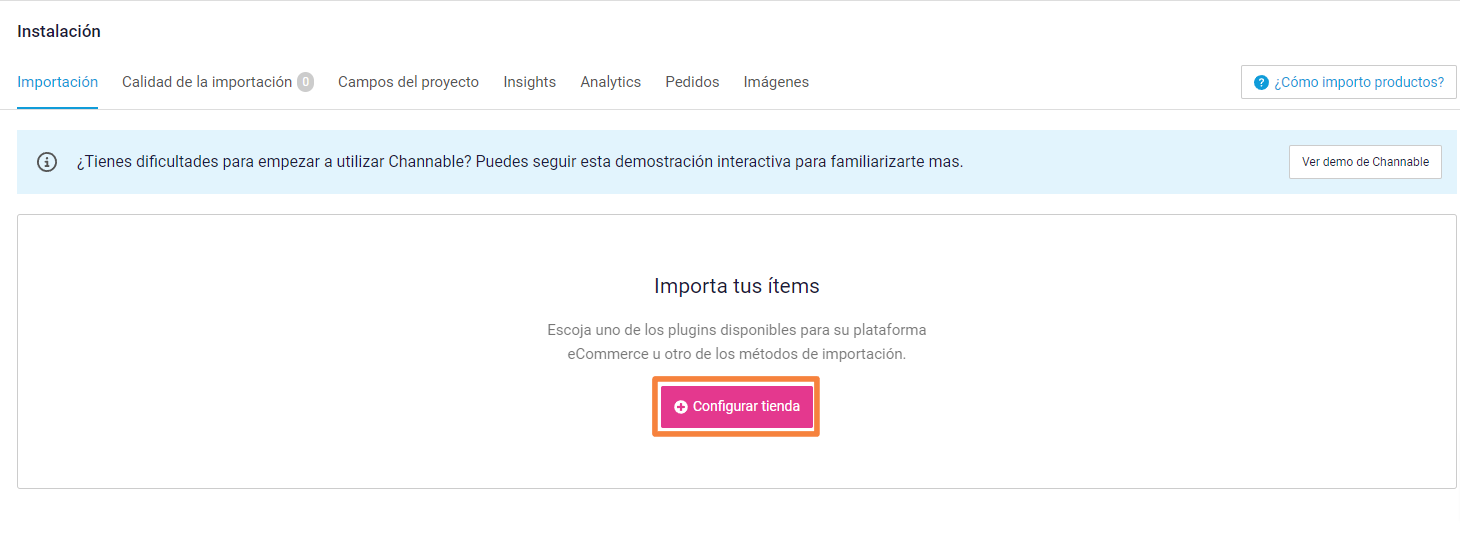Go to the Insights tab
The width and height of the screenshot is (1460, 548).
pos(529,82)
